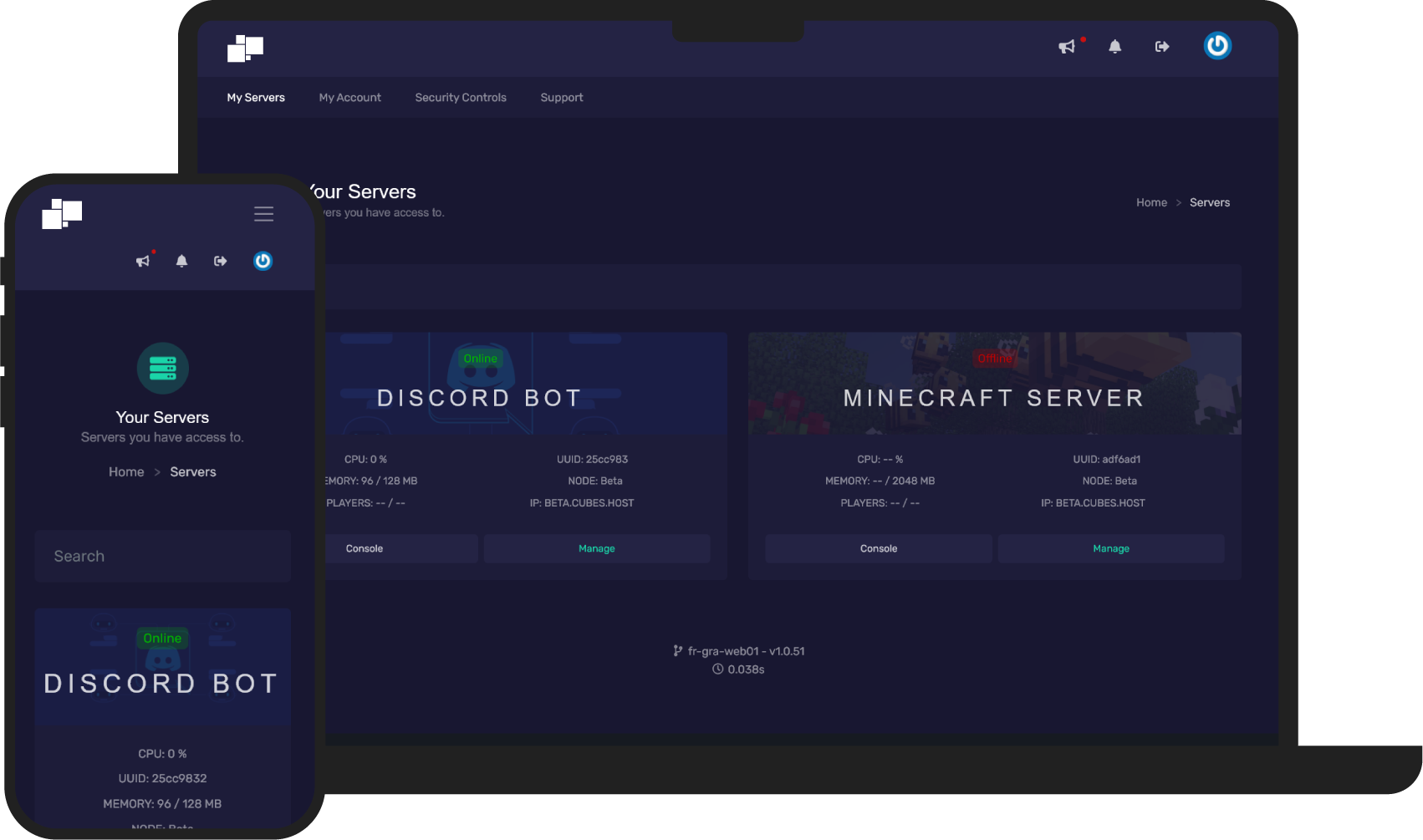This screenshot has width=1423, height=840.
Task: Click the search bar on laptop screen
Action: point(783,287)
